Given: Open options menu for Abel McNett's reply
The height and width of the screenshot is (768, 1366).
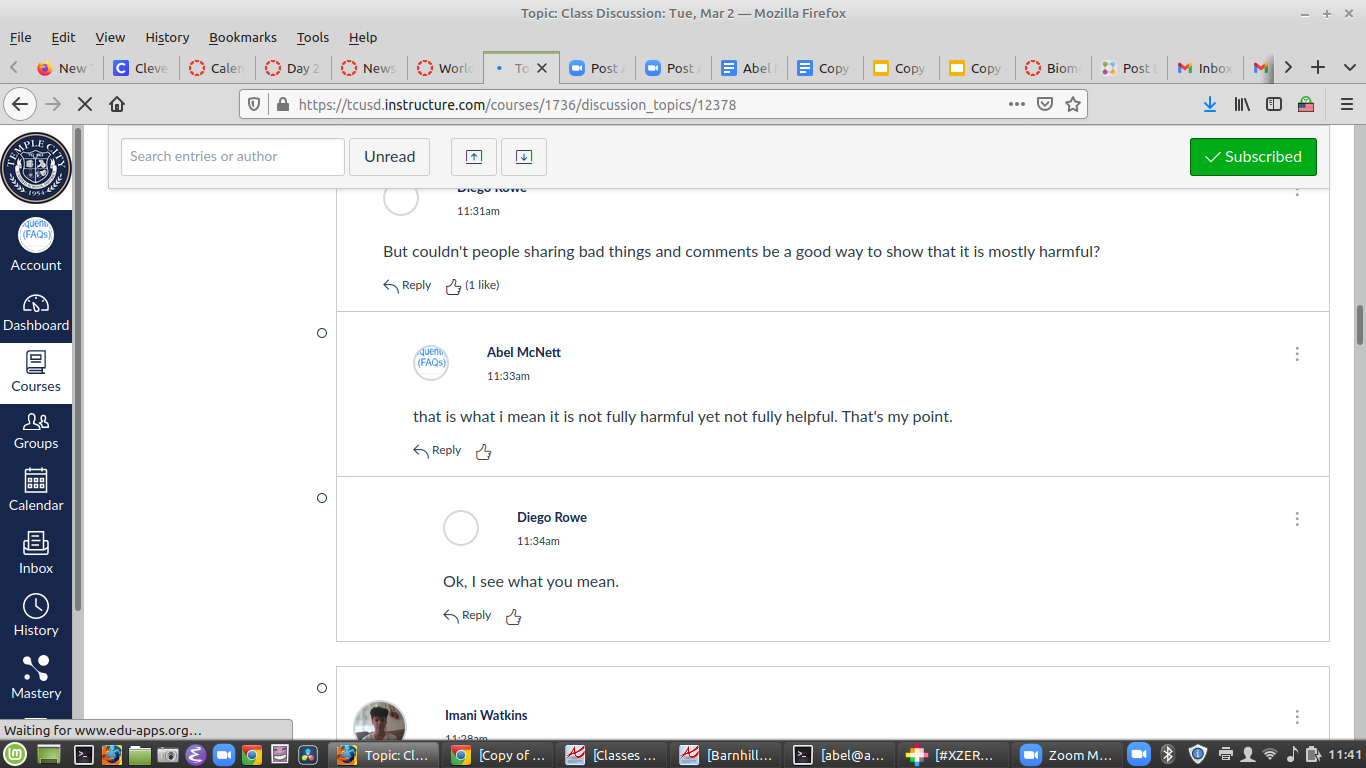Looking at the screenshot, I should point(1297,354).
